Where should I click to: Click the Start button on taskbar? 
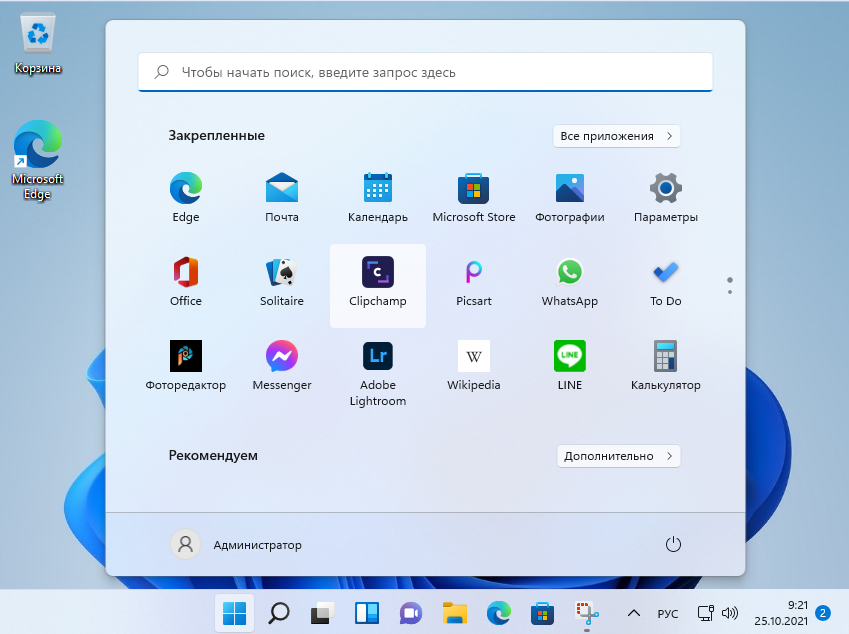tap(234, 613)
